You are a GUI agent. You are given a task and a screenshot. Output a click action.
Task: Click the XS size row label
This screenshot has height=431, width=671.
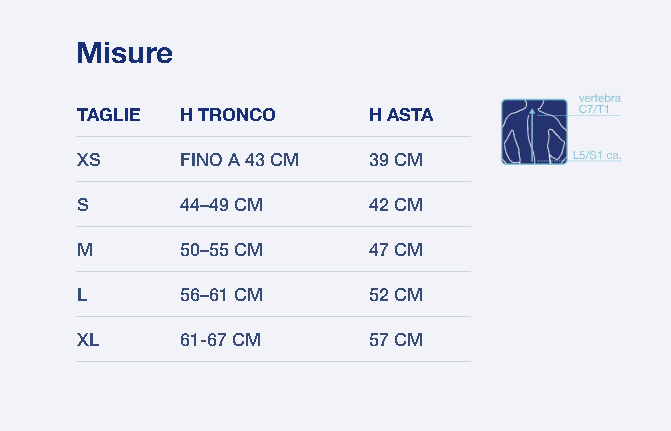tap(89, 160)
